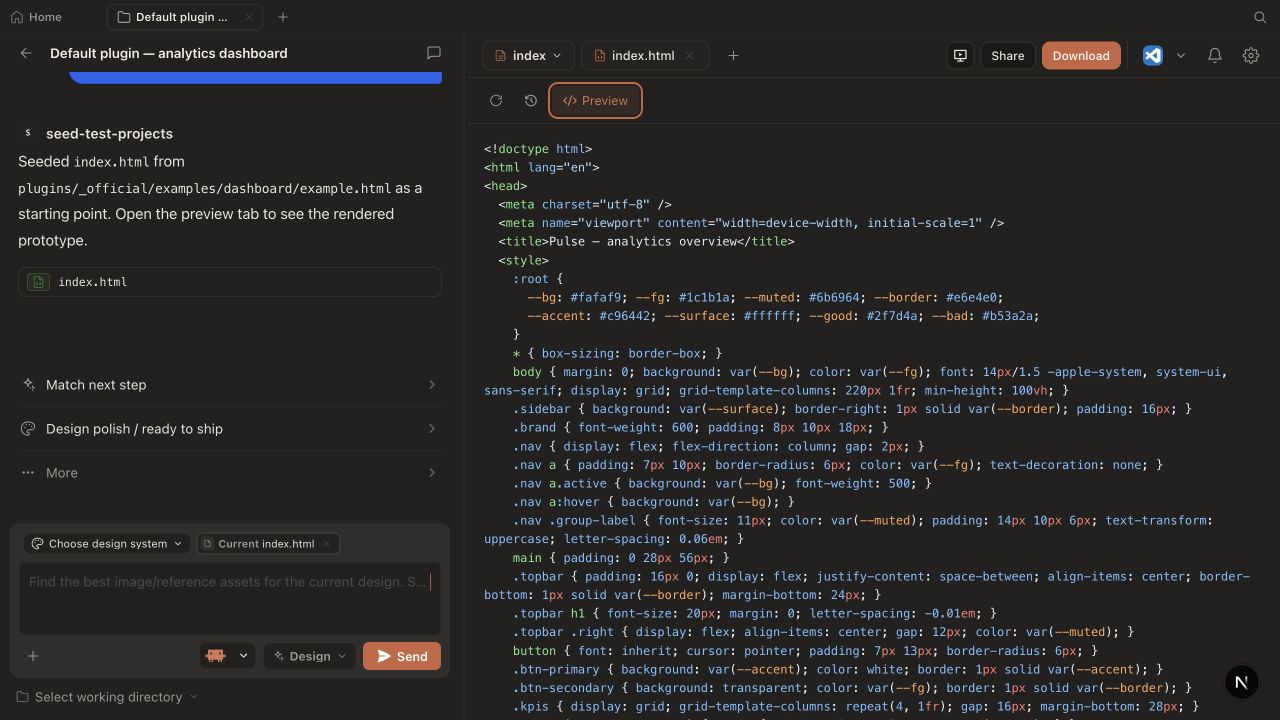1280x720 pixels.
Task: Open search with the magnifier icon
Action: [x=1260, y=17]
